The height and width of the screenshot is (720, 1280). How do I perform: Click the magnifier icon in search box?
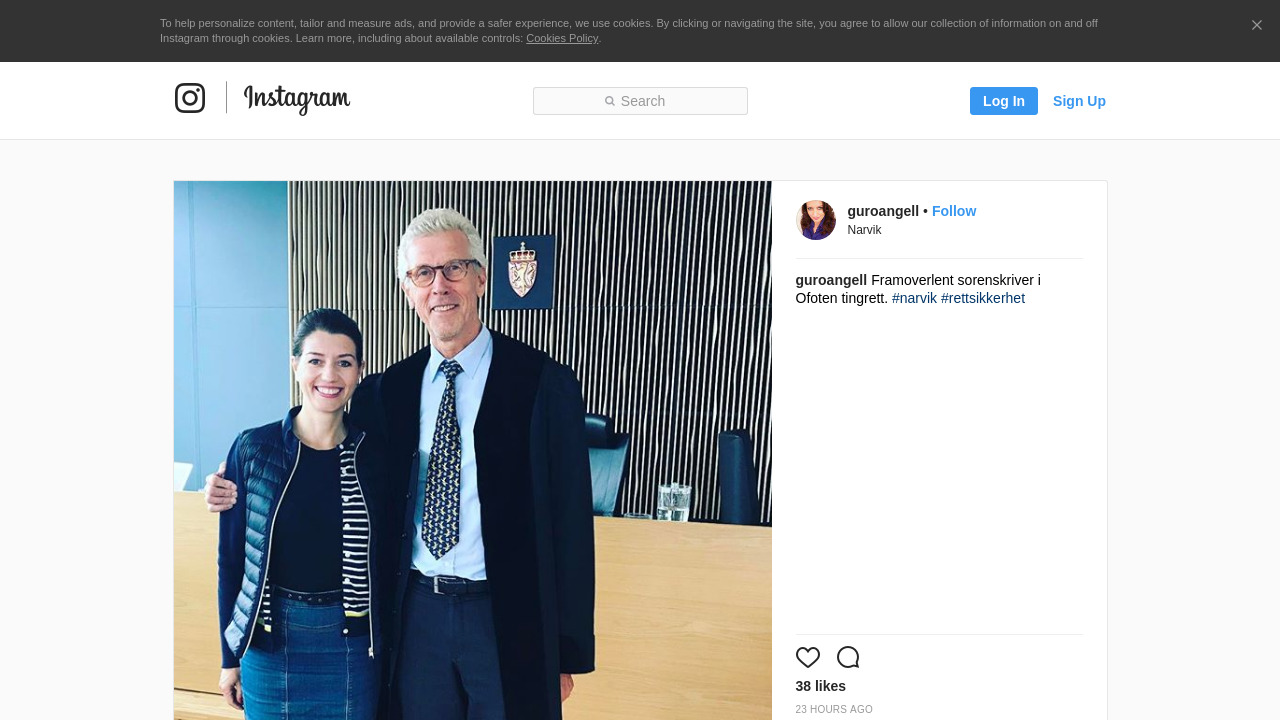[x=609, y=101]
